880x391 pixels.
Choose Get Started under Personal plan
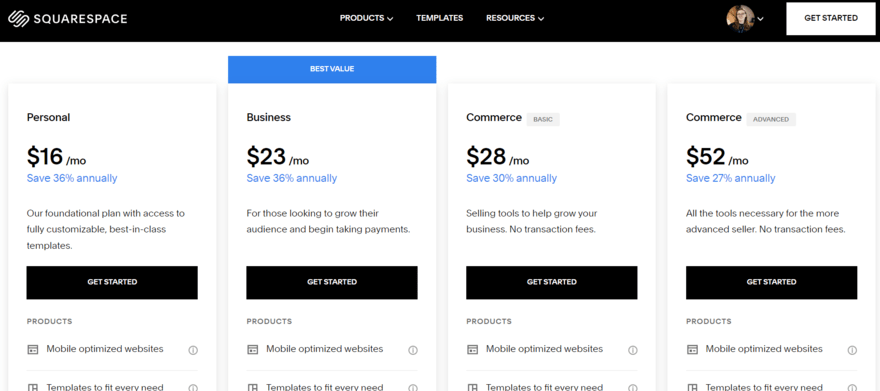point(112,282)
